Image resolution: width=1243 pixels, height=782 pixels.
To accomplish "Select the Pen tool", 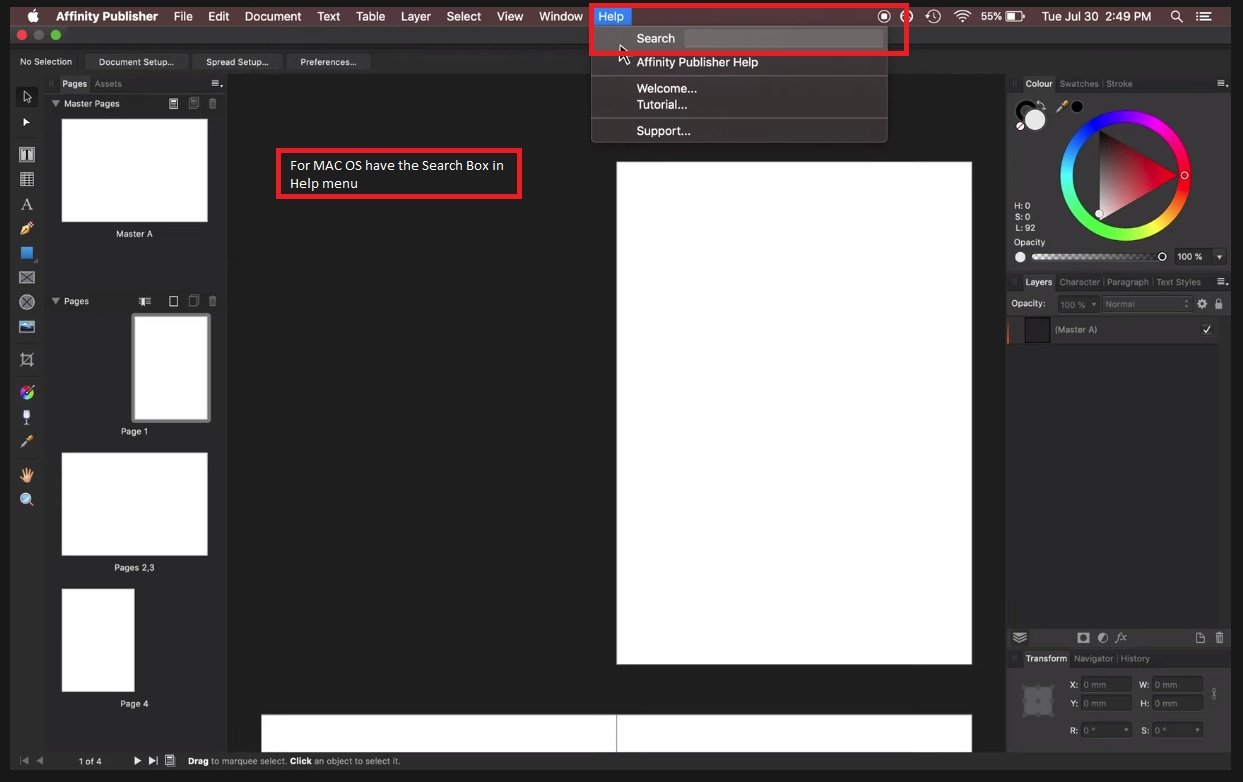I will pyautogui.click(x=27, y=229).
